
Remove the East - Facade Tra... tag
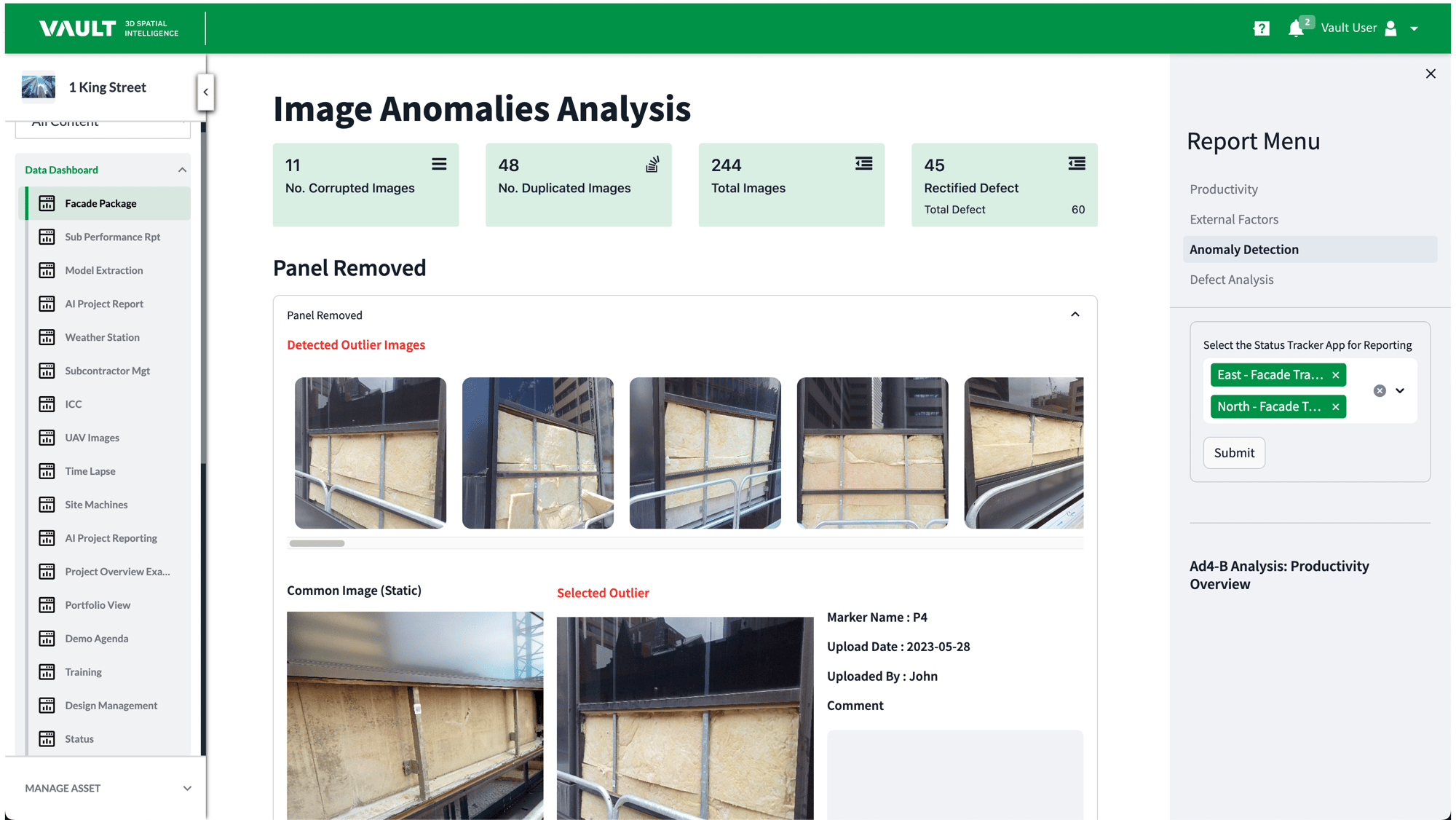point(1335,375)
